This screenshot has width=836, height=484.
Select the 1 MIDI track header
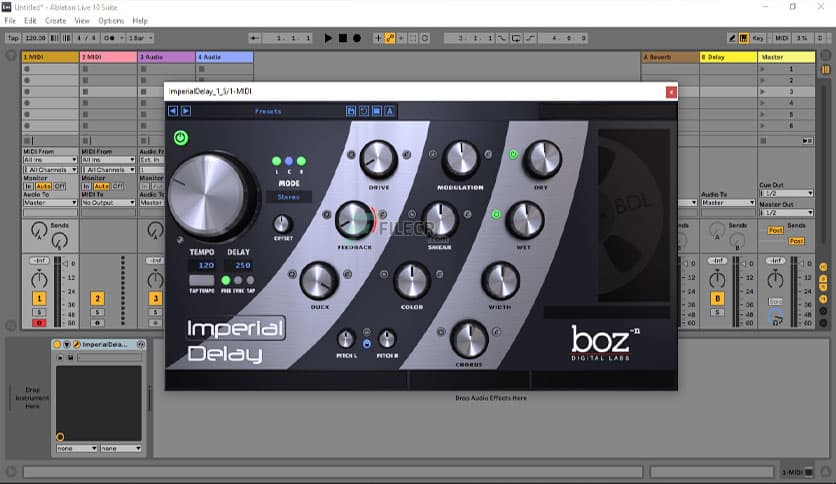click(x=50, y=57)
